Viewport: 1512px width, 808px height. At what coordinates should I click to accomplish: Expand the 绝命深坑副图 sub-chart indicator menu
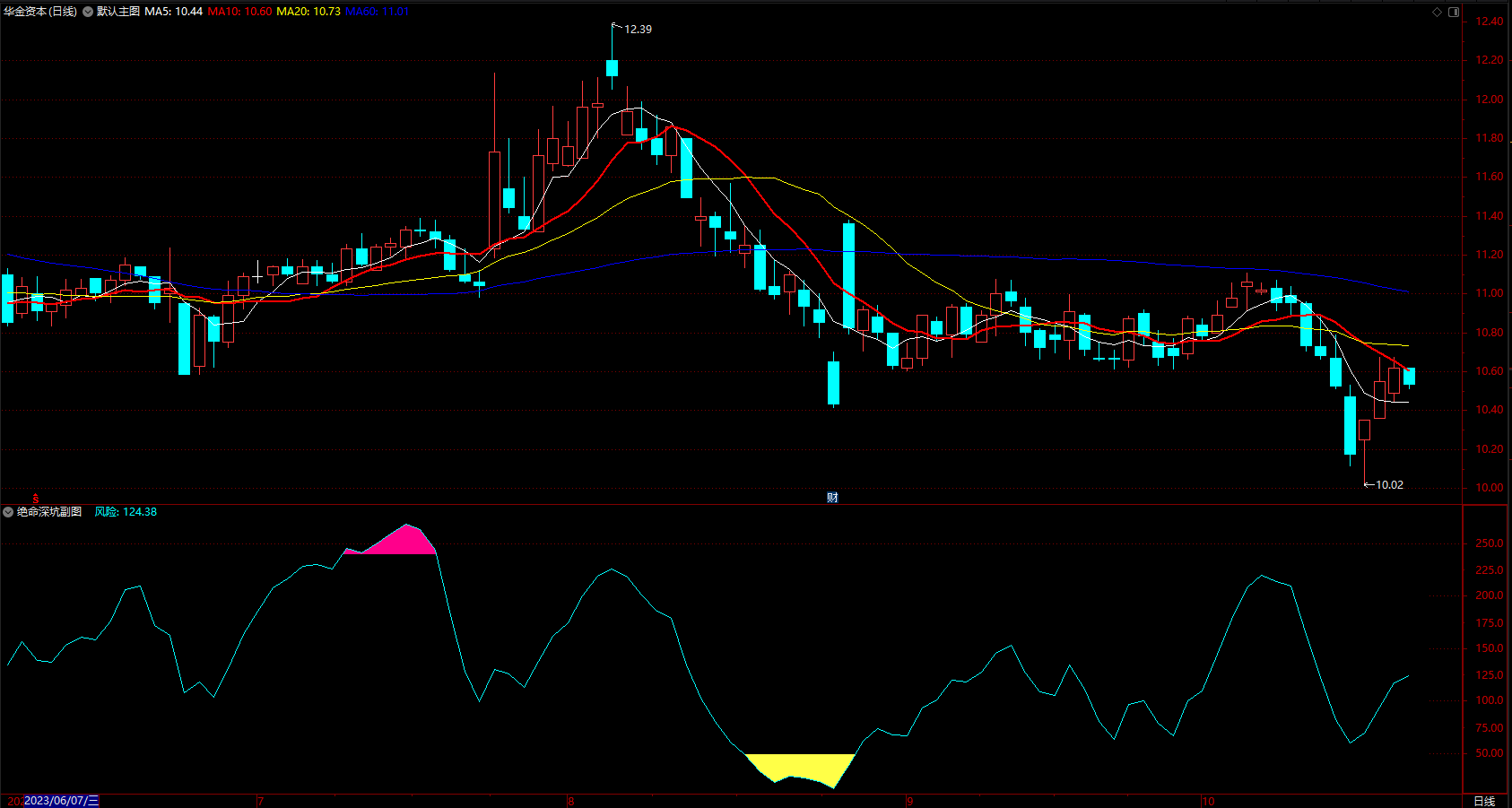tap(8, 512)
